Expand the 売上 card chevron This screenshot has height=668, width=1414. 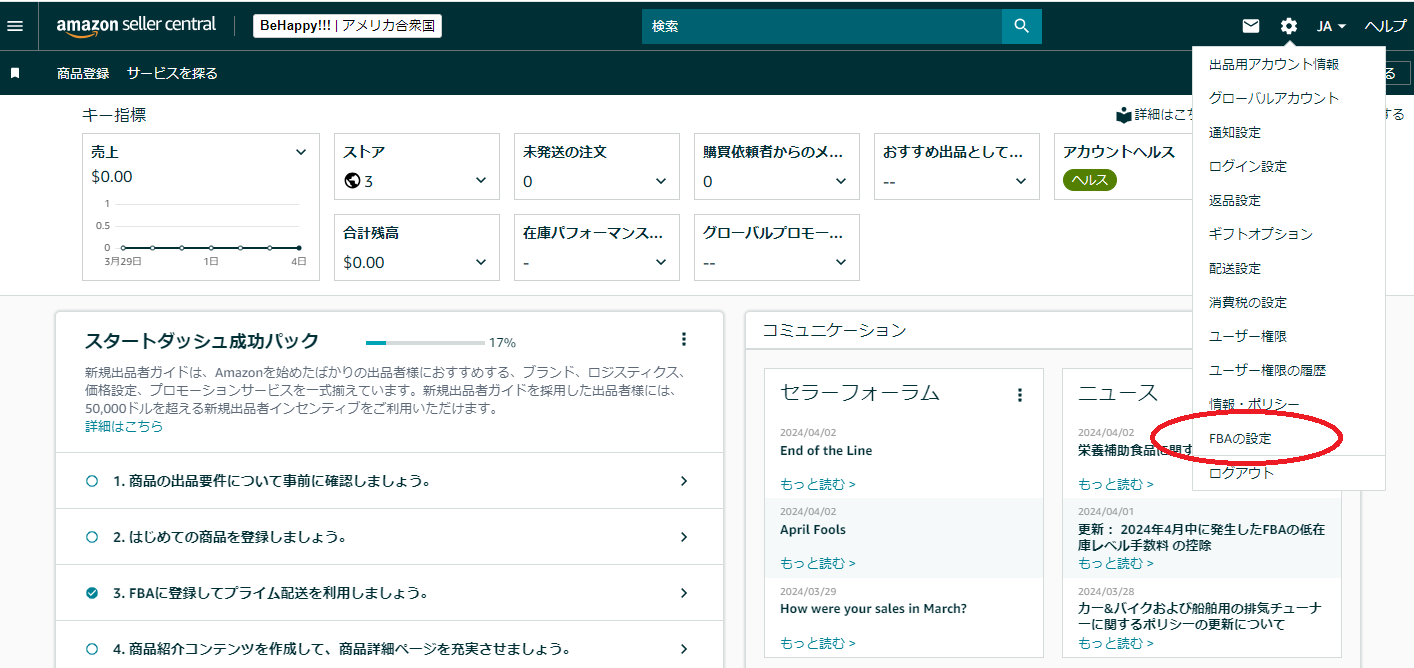pyautogui.click(x=301, y=152)
